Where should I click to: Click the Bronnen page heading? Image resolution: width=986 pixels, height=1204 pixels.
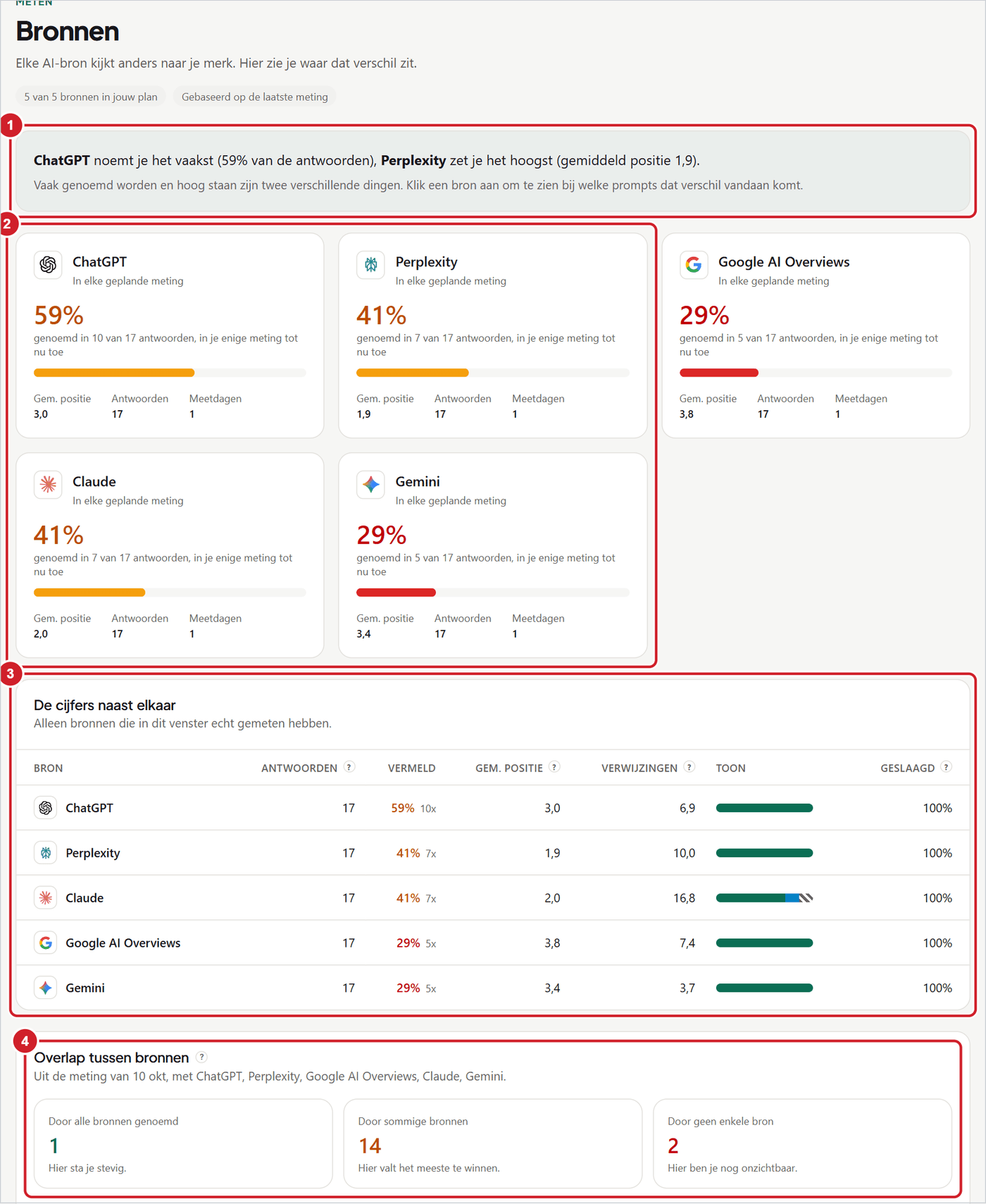pos(68,32)
